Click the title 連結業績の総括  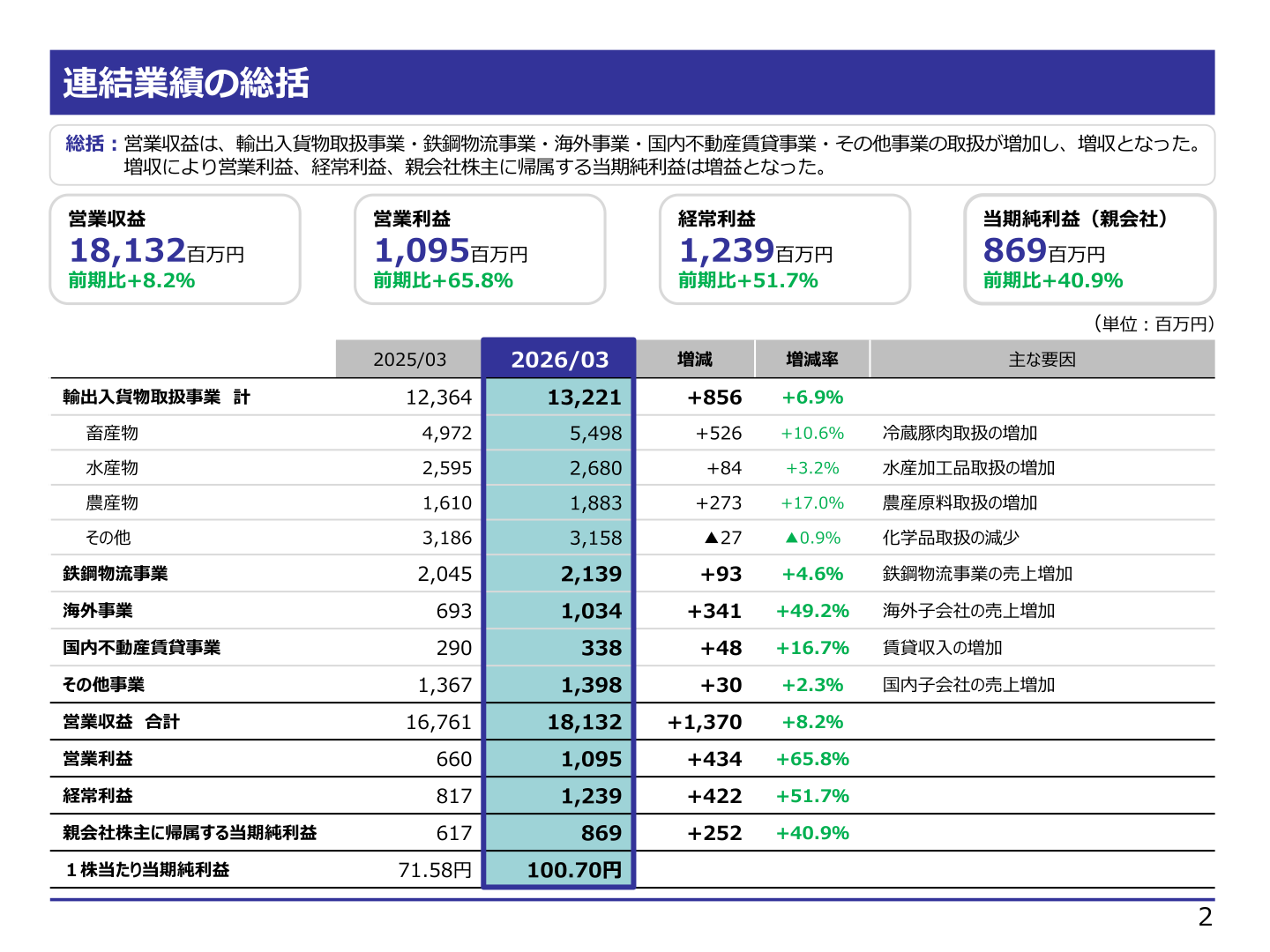(x=186, y=83)
